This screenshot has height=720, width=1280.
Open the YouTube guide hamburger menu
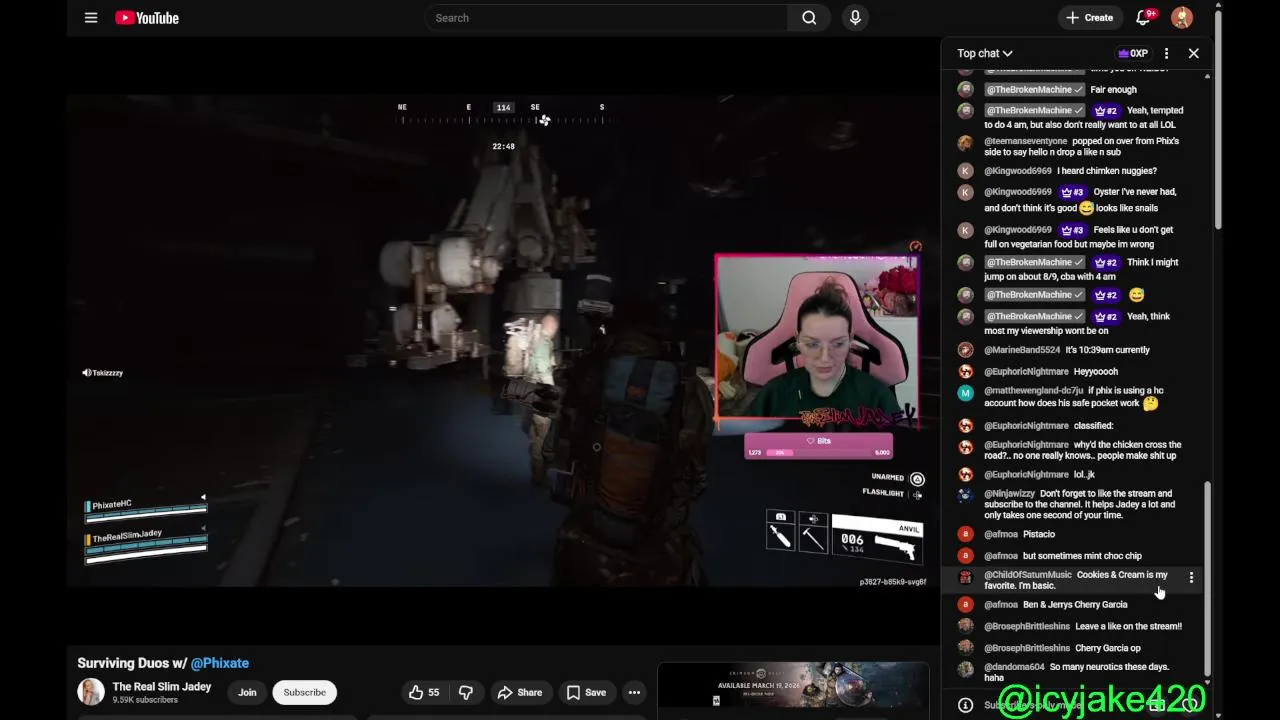click(91, 17)
